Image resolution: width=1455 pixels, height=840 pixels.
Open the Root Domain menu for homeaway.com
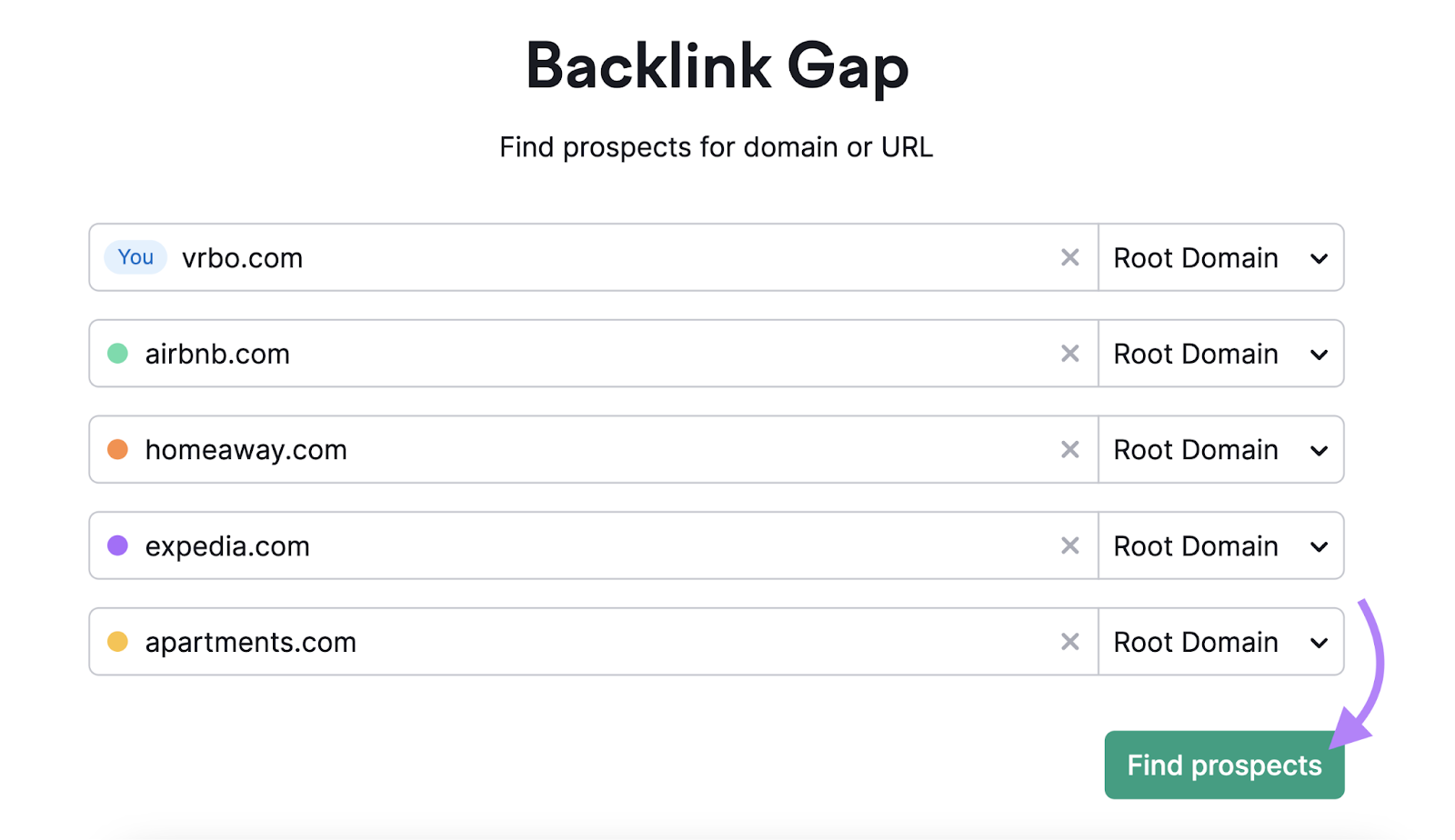tap(1221, 450)
